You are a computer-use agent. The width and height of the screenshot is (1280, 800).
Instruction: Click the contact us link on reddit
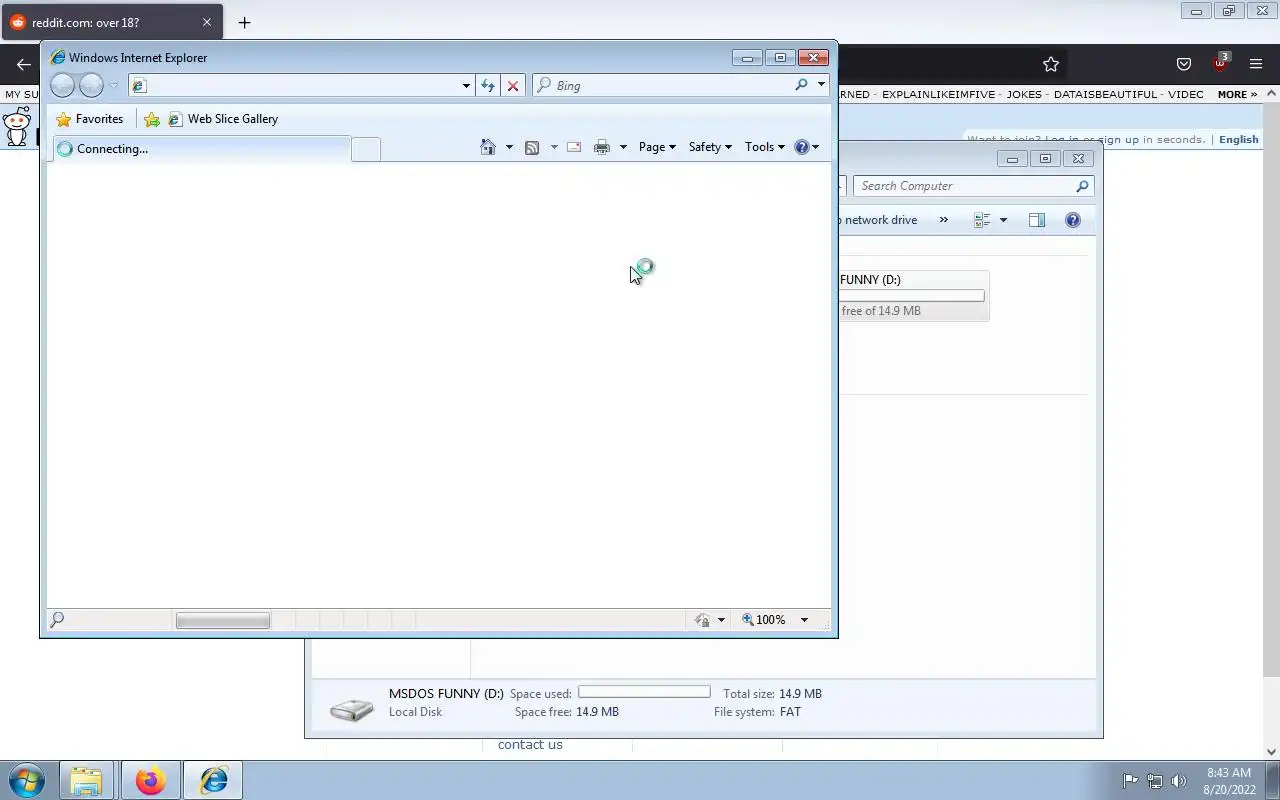tap(530, 745)
